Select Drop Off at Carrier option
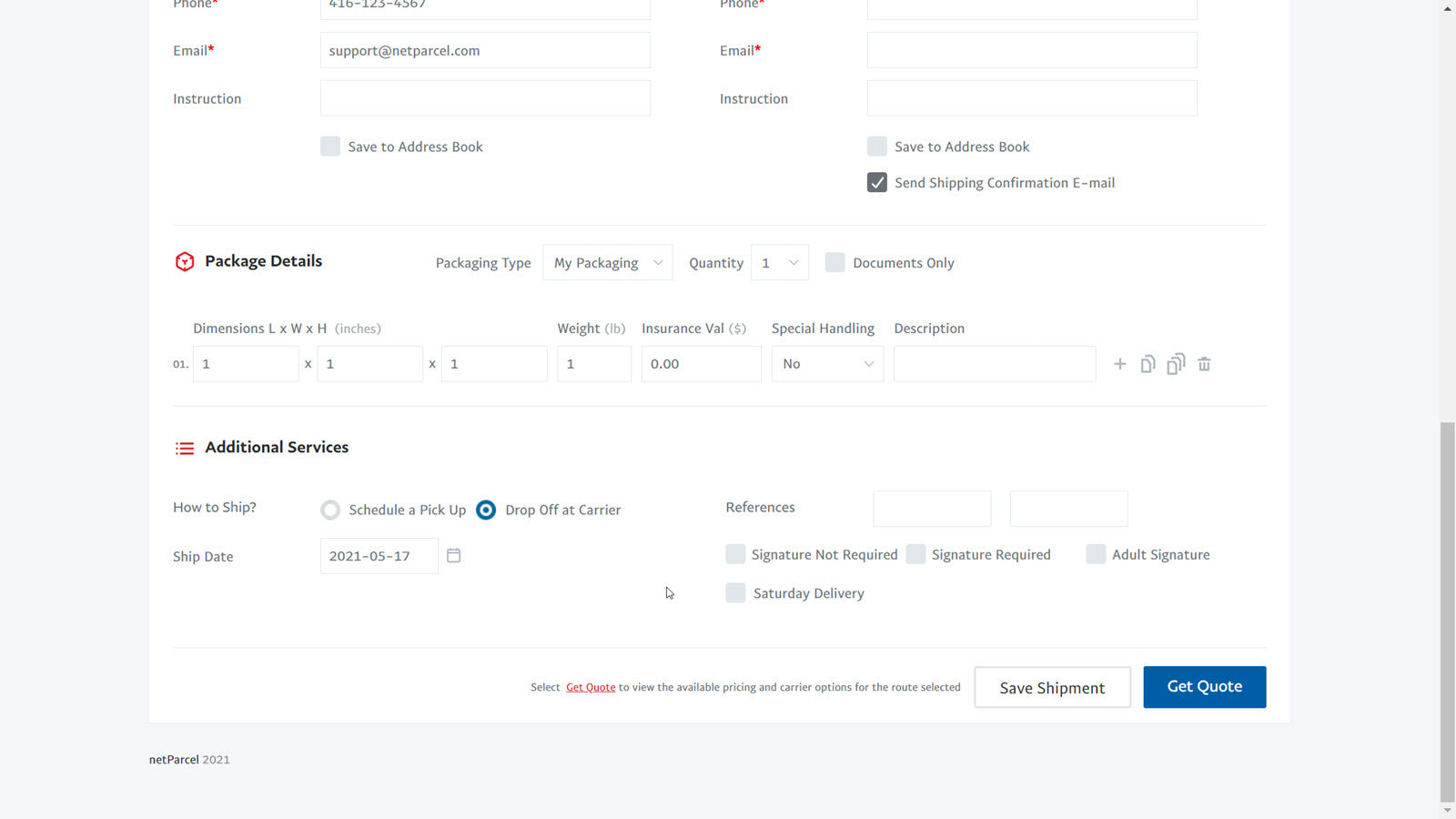Screen dimensions: 1456x819 coord(486,510)
